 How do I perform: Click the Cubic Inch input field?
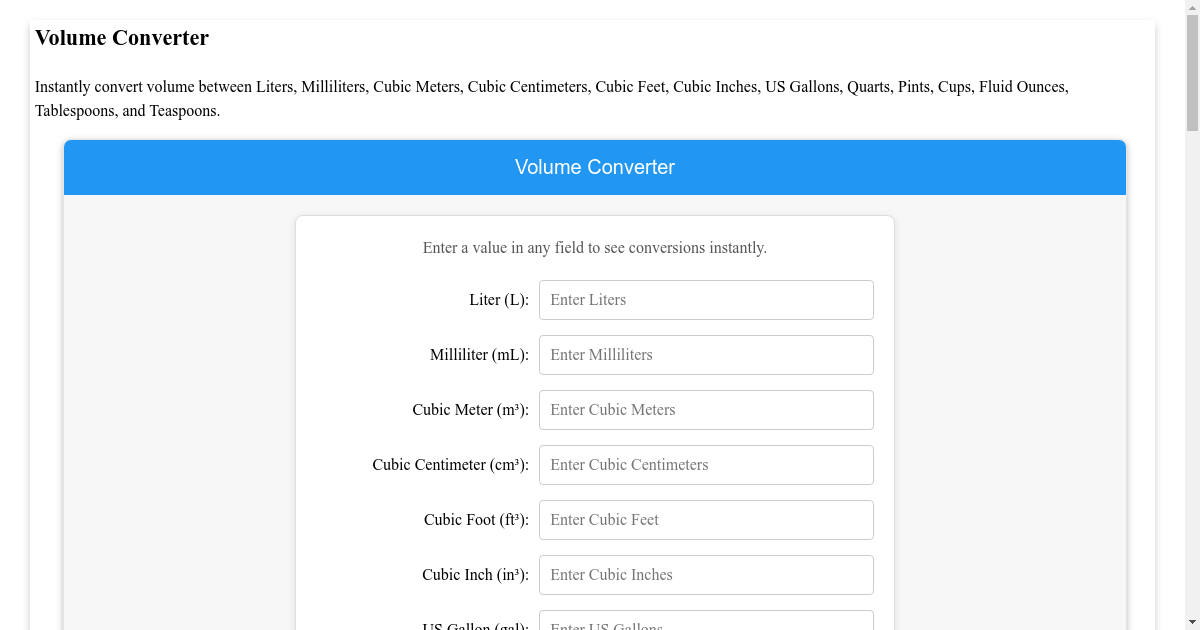click(706, 574)
